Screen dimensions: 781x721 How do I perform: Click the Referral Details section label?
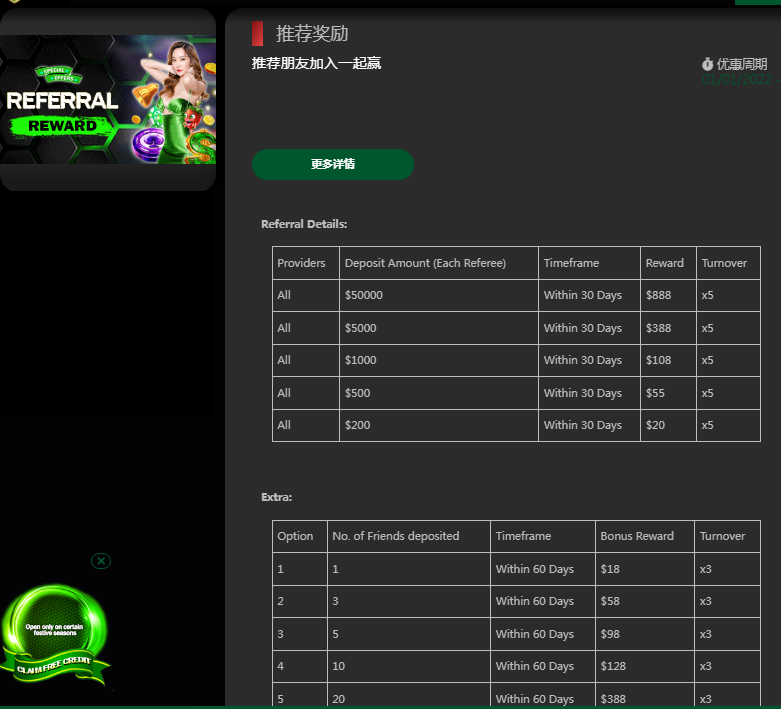pyautogui.click(x=304, y=224)
